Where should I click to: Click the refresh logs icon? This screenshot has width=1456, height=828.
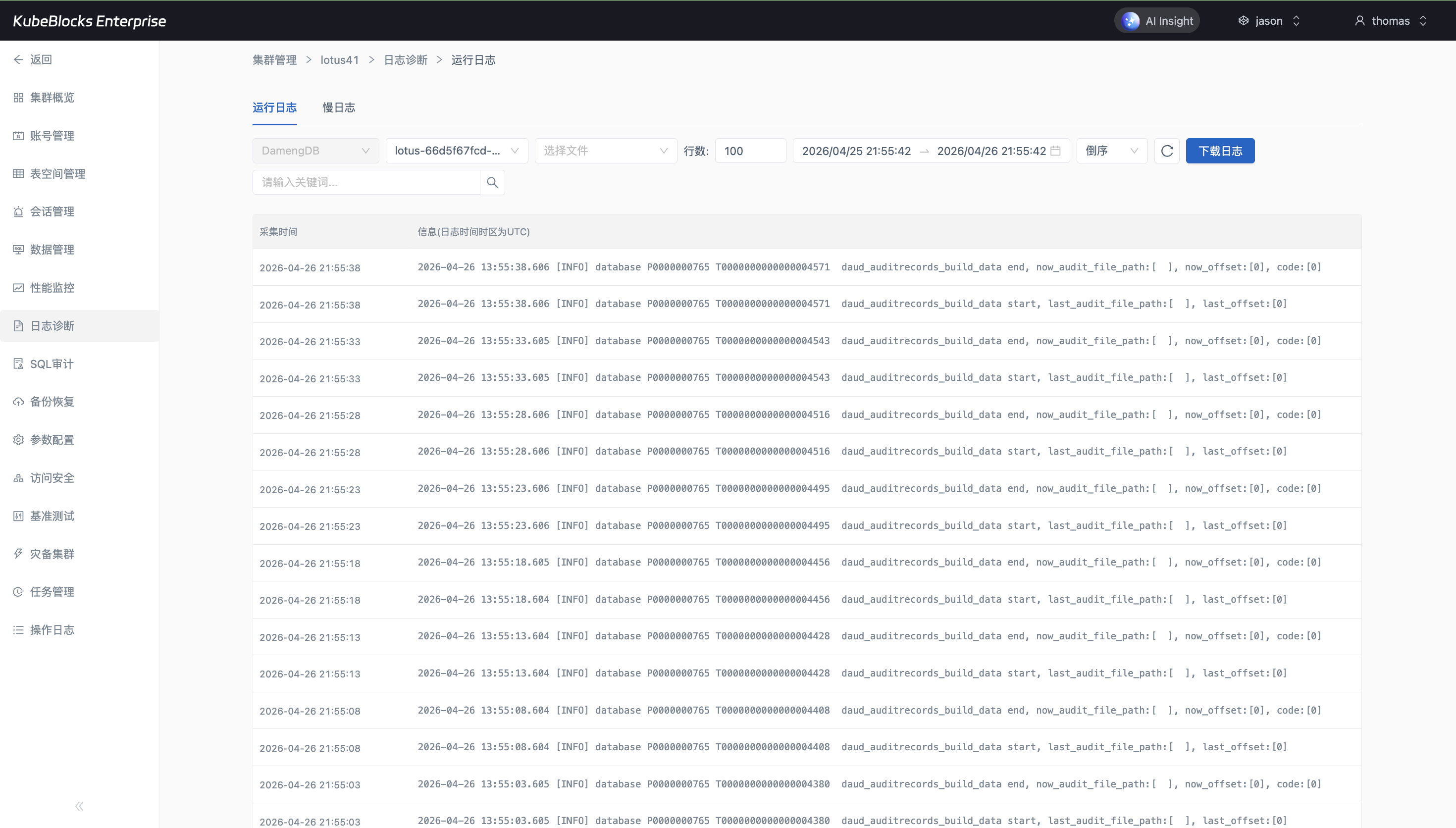pyautogui.click(x=1167, y=151)
